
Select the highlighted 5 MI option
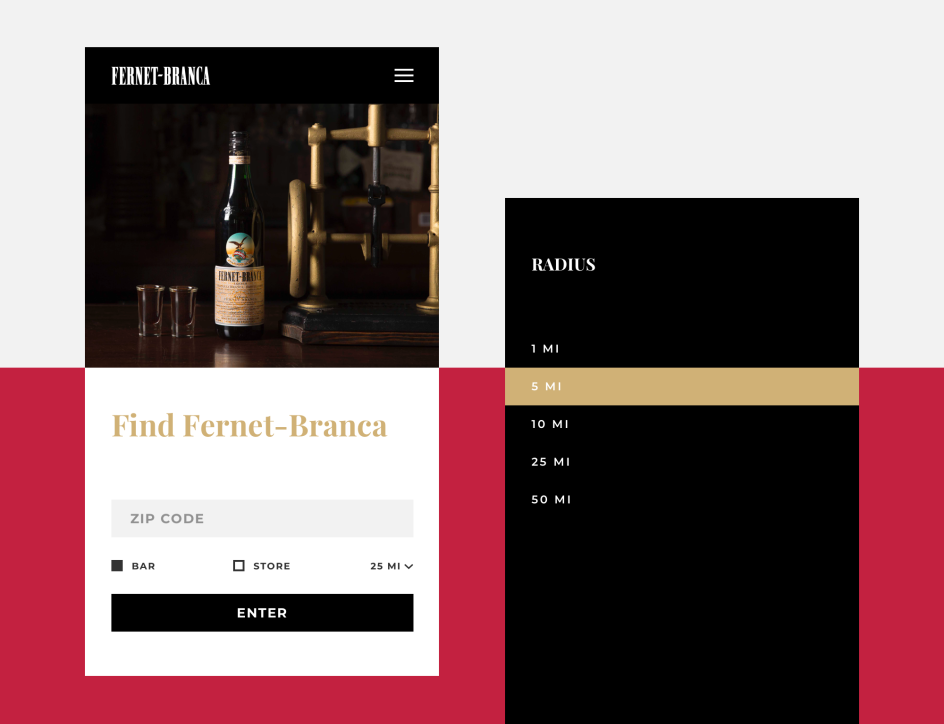coord(682,386)
